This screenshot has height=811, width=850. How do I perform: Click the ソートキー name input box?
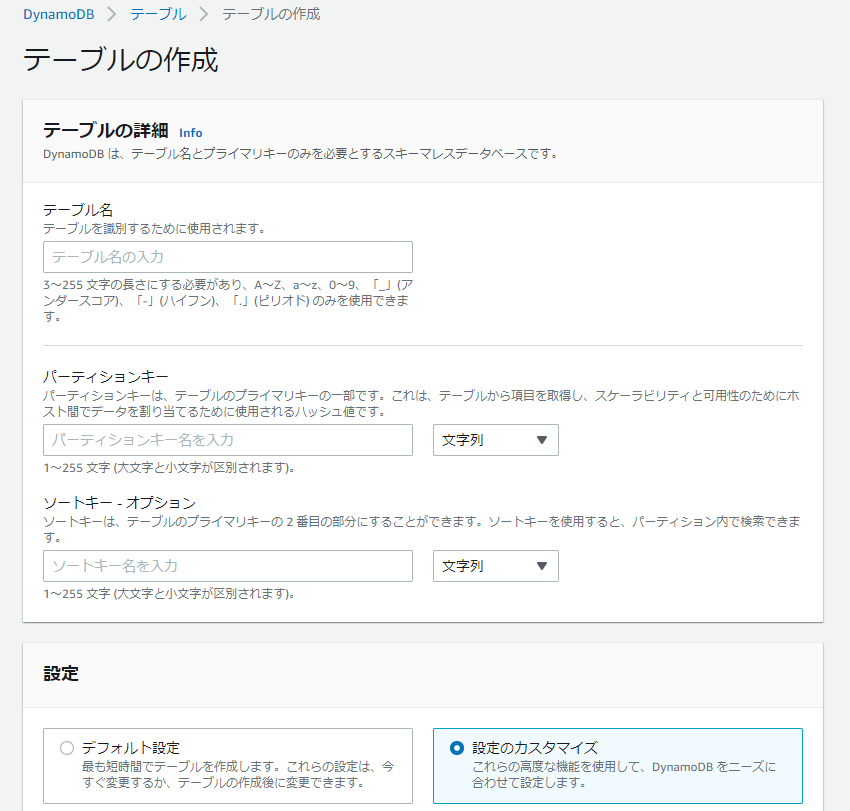pos(226,566)
